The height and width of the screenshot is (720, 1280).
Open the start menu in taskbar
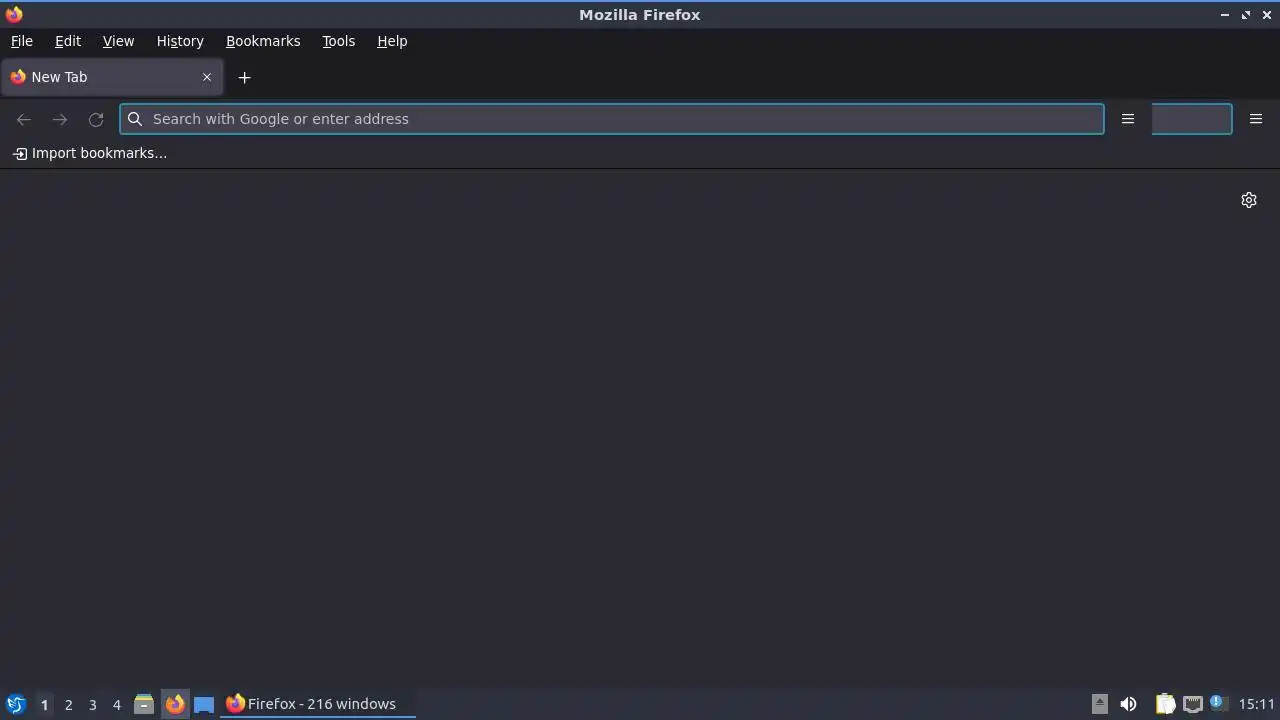coord(16,704)
